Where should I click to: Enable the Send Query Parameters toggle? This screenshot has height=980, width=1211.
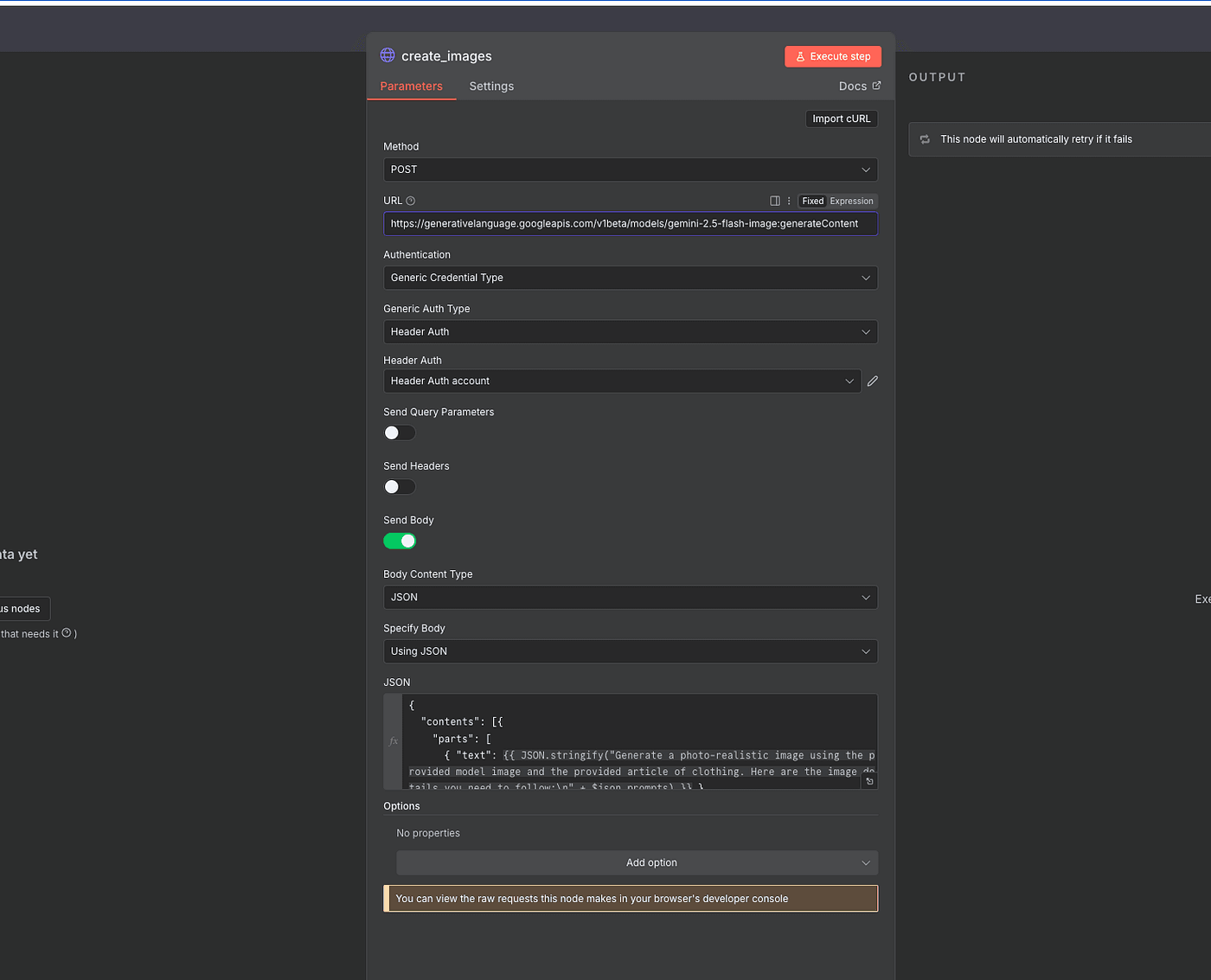pyautogui.click(x=400, y=432)
